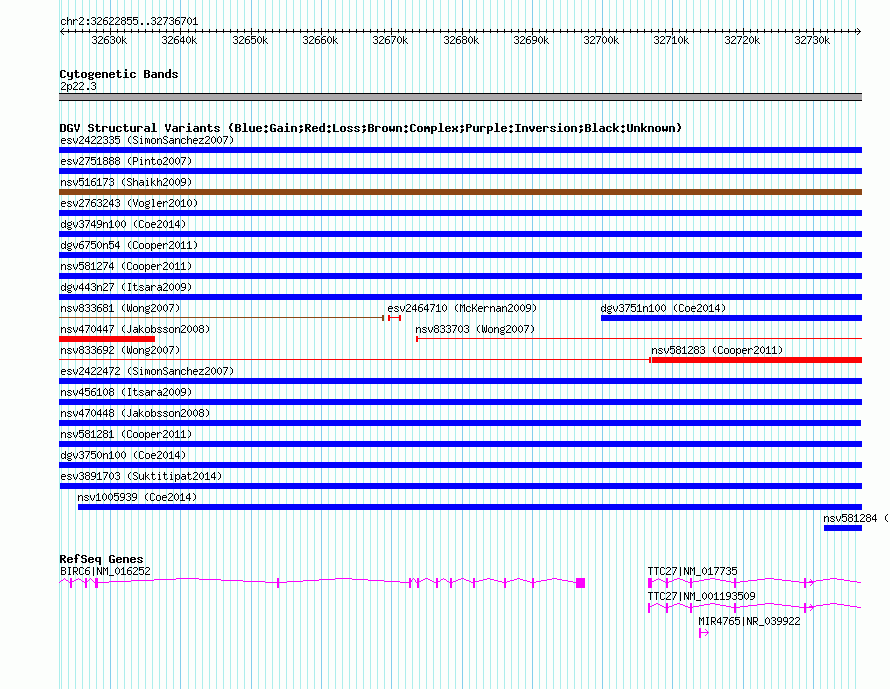This screenshot has width=890, height=689.
Task: Select the dgv3749n100 (Coe2014) label
Action: tap(123, 224)
